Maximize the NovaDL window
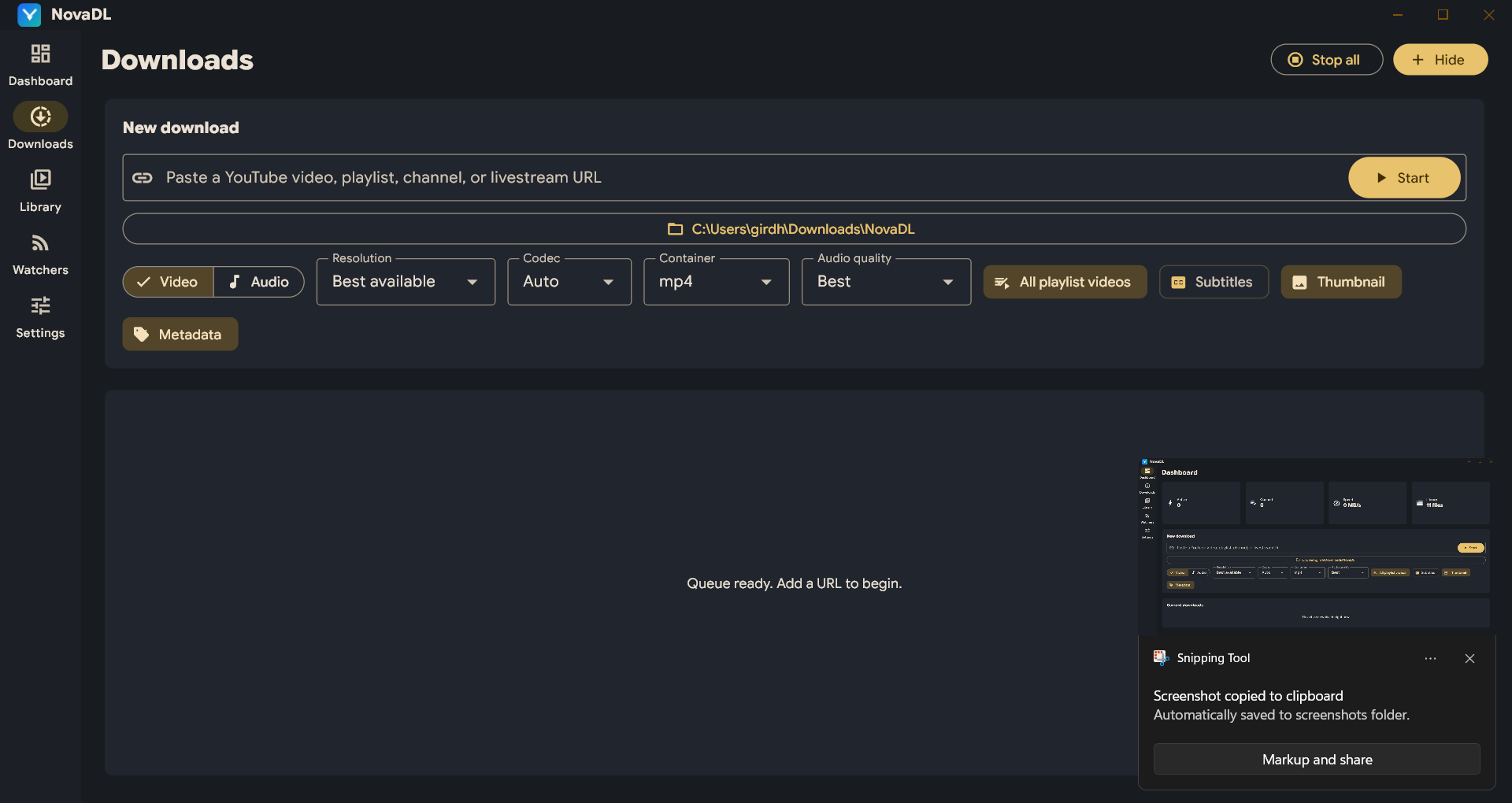 pyautogui.click(x=1443, y=14)
